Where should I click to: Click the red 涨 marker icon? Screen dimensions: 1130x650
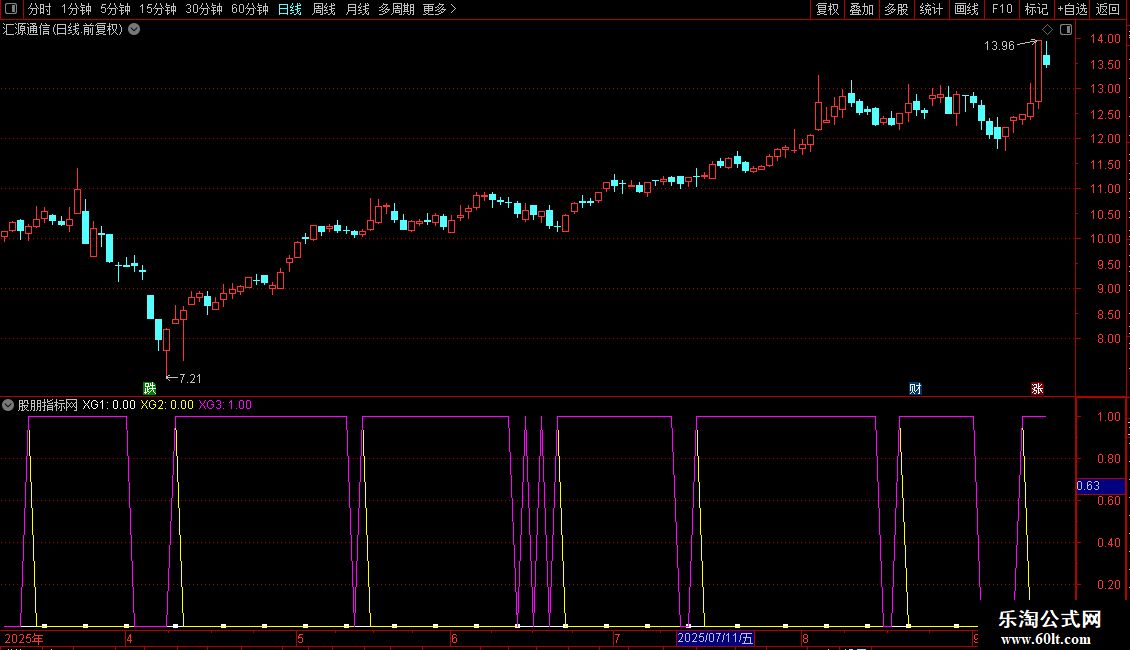pos(1037,388)
